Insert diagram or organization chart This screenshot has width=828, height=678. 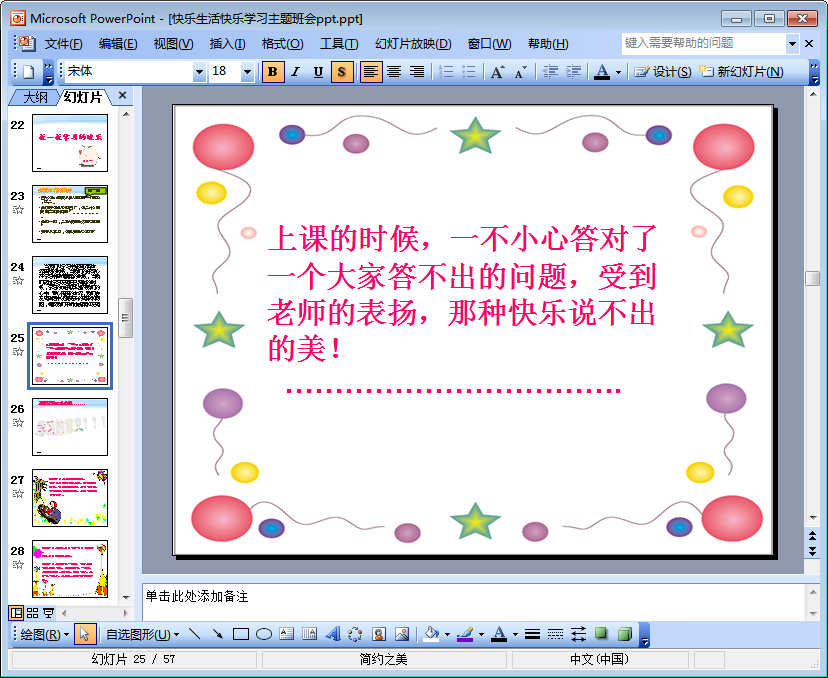355,634
